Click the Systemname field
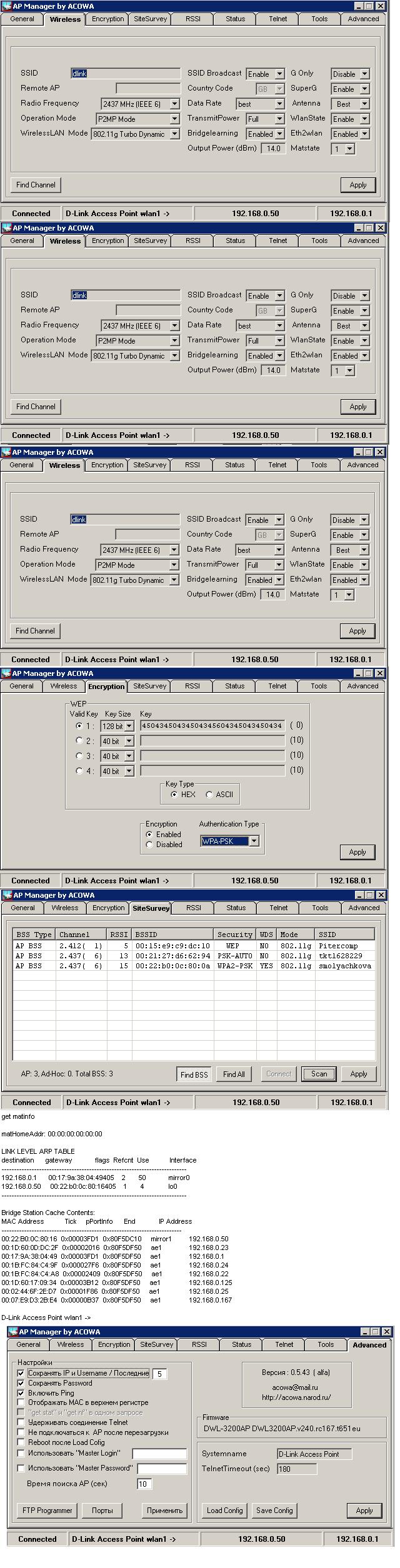 314,1454
